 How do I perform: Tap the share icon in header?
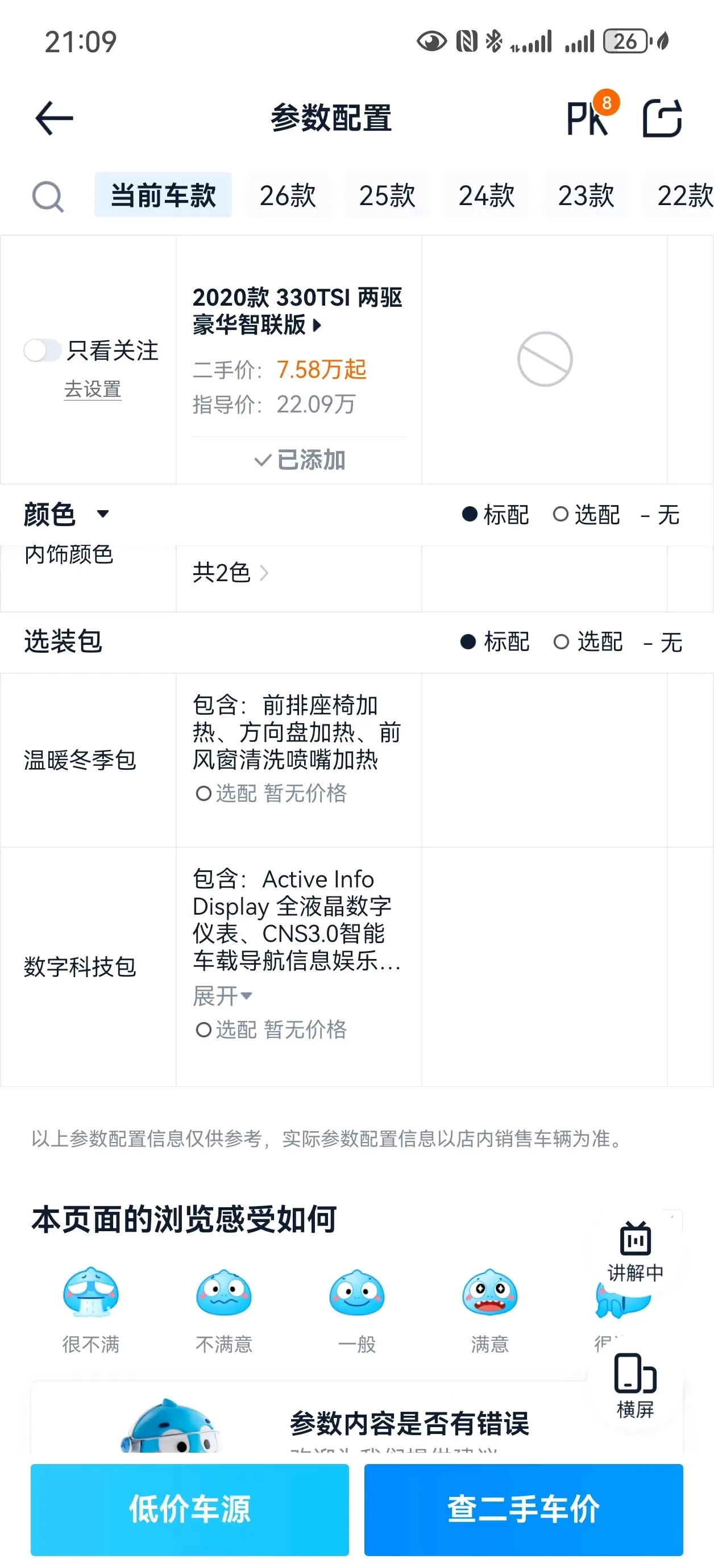662,118
